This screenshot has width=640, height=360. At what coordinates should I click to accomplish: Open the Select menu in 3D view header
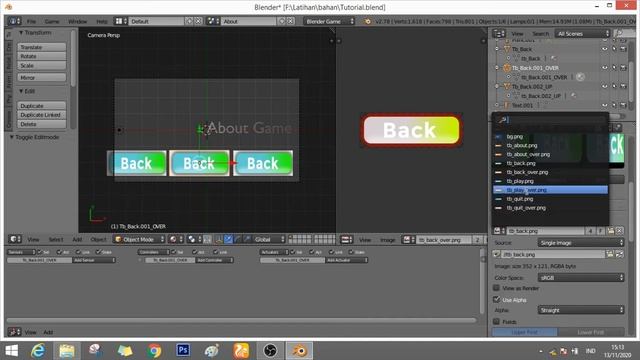tap(56, 240)
